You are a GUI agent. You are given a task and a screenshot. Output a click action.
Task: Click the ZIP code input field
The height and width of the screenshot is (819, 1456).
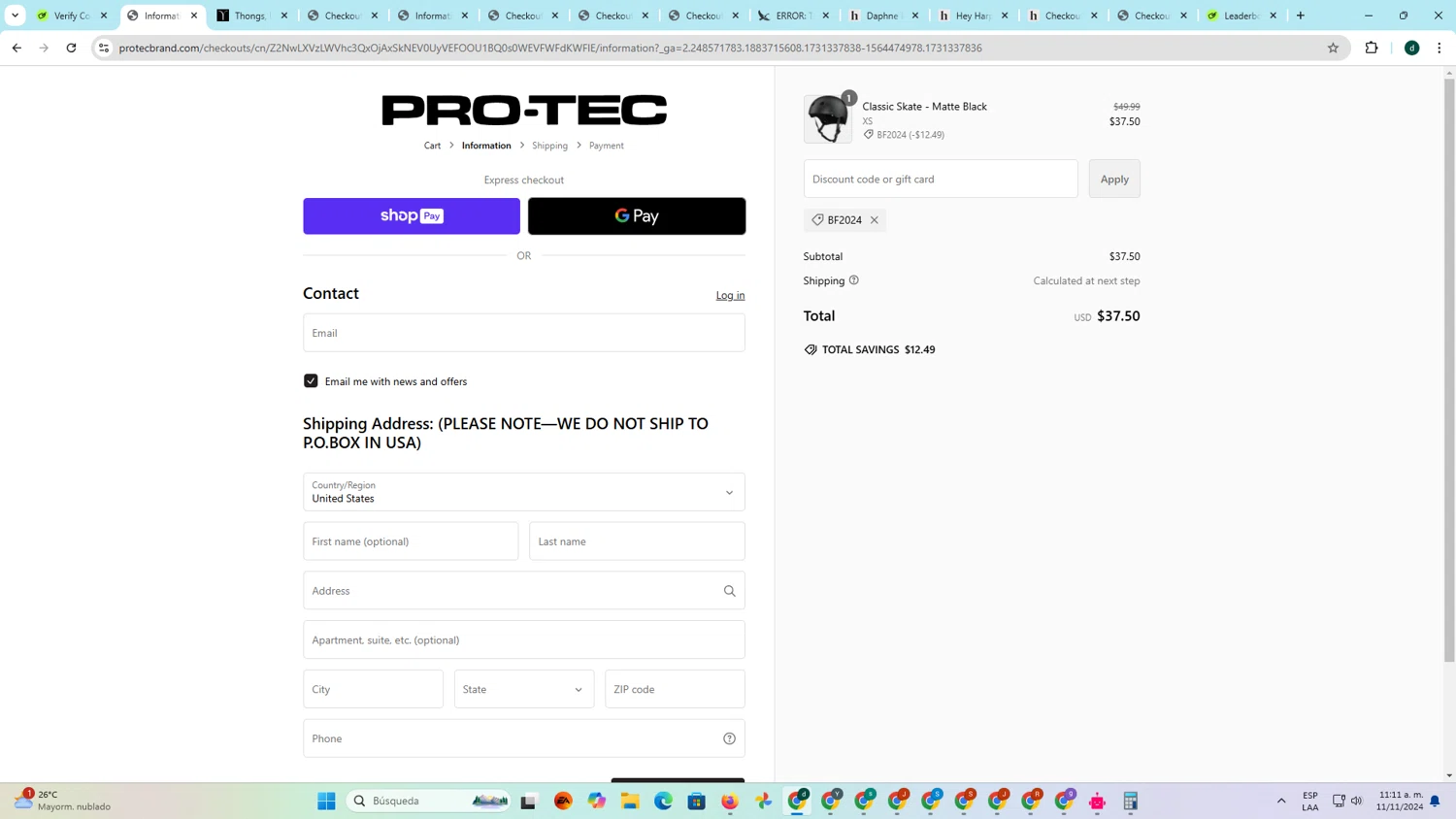[675, 689]
